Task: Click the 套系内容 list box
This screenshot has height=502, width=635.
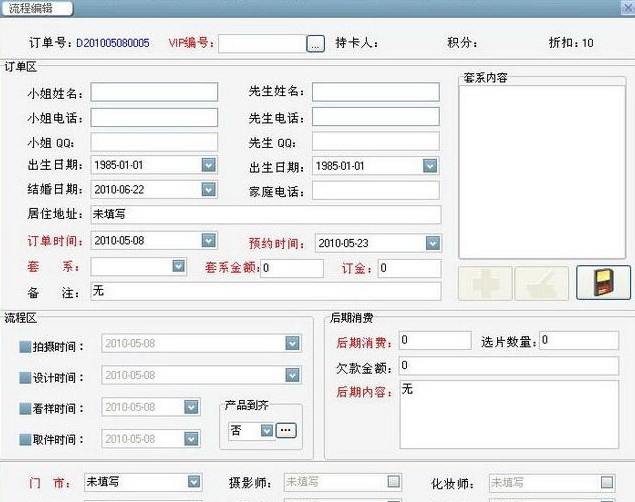Action: [542, 171]
